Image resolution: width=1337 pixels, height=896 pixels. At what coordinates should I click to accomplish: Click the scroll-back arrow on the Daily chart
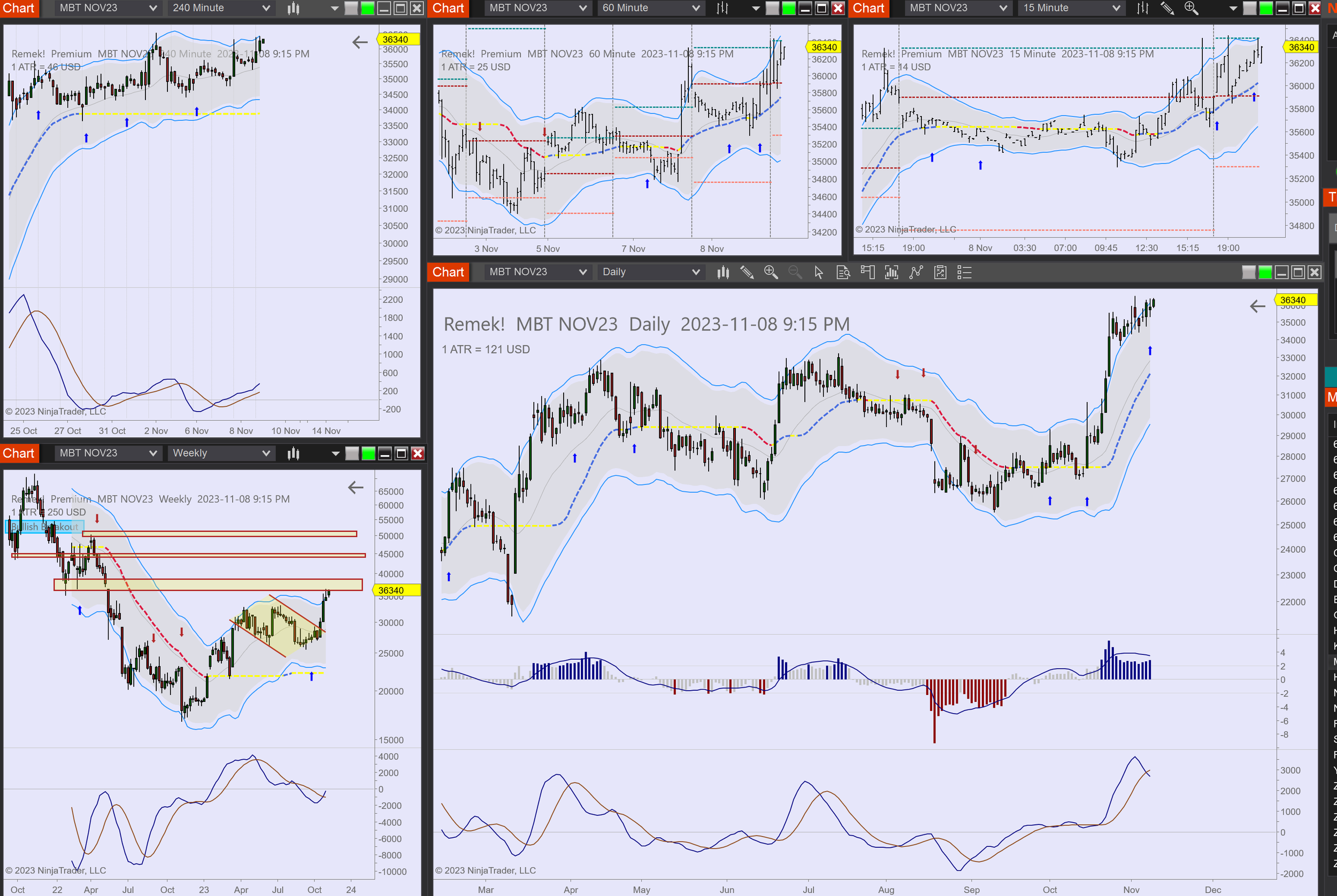[1257, 307]
